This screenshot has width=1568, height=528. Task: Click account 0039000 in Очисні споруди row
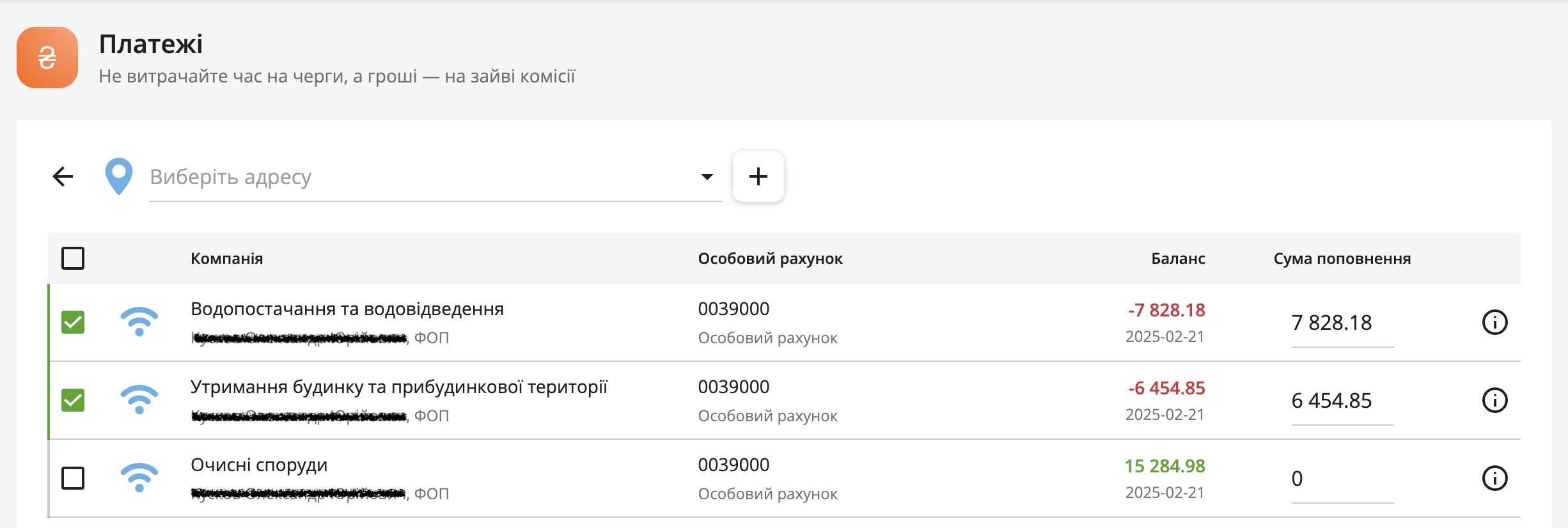[x=733, y=465]
